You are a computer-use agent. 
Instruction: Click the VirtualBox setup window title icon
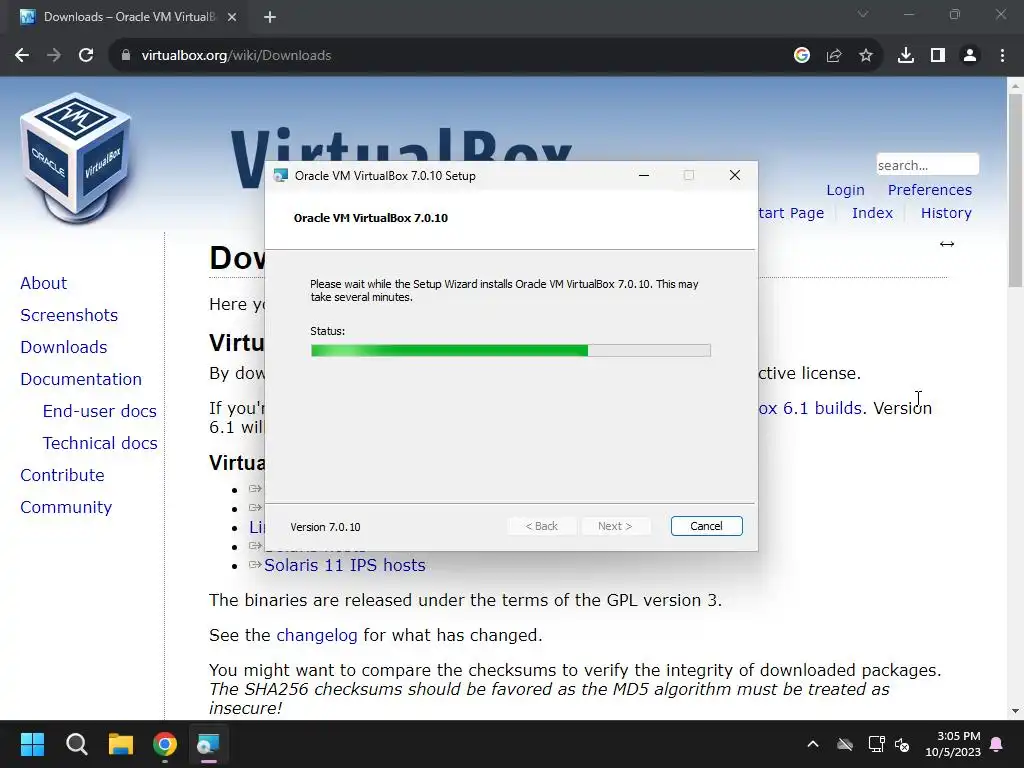point(281,175)
